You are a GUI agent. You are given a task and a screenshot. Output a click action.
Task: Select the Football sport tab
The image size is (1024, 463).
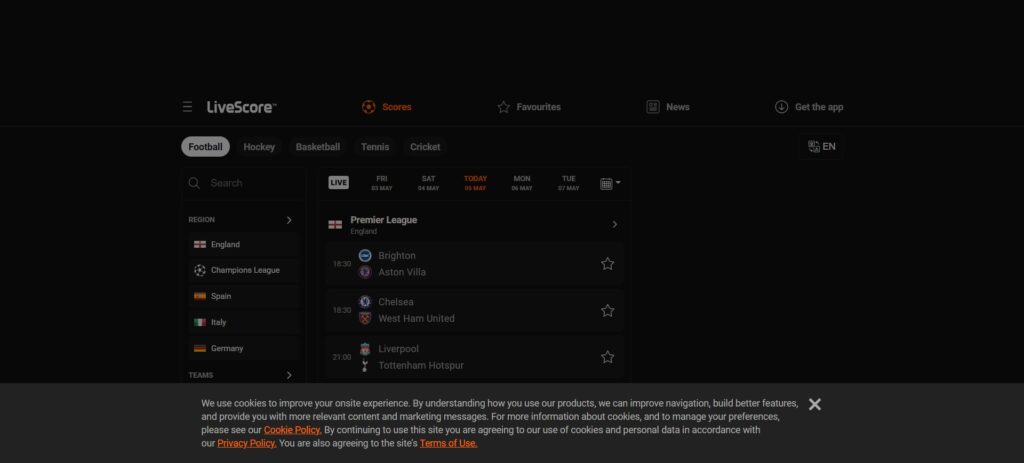[205, 146]
